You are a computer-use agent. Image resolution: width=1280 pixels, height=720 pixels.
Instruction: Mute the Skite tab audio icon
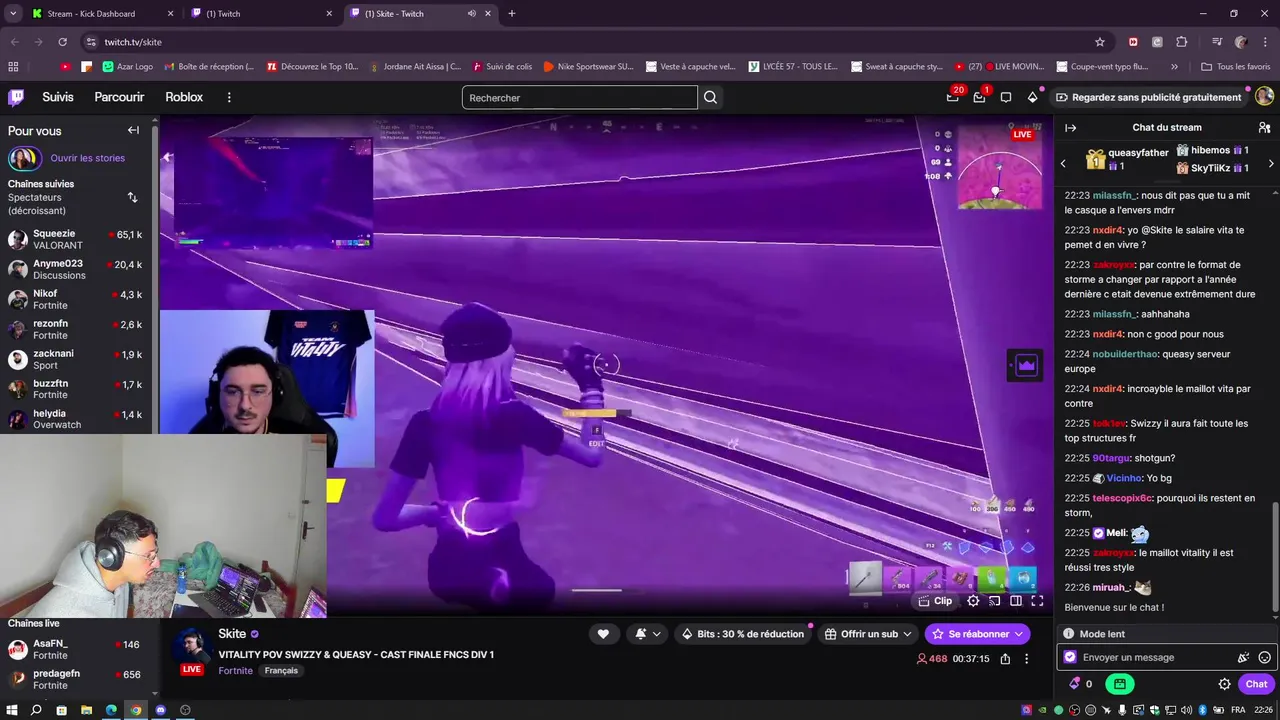pos(472,14)
